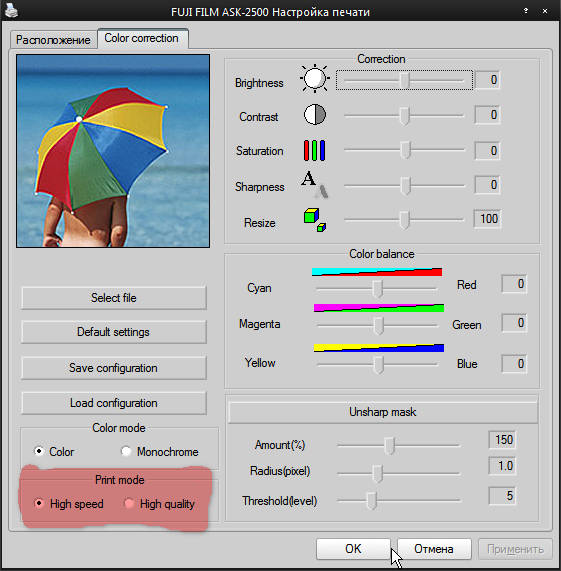Click the Amount(%) value field
The width and height of the screenshot is (561, 571).
(503, 440)
